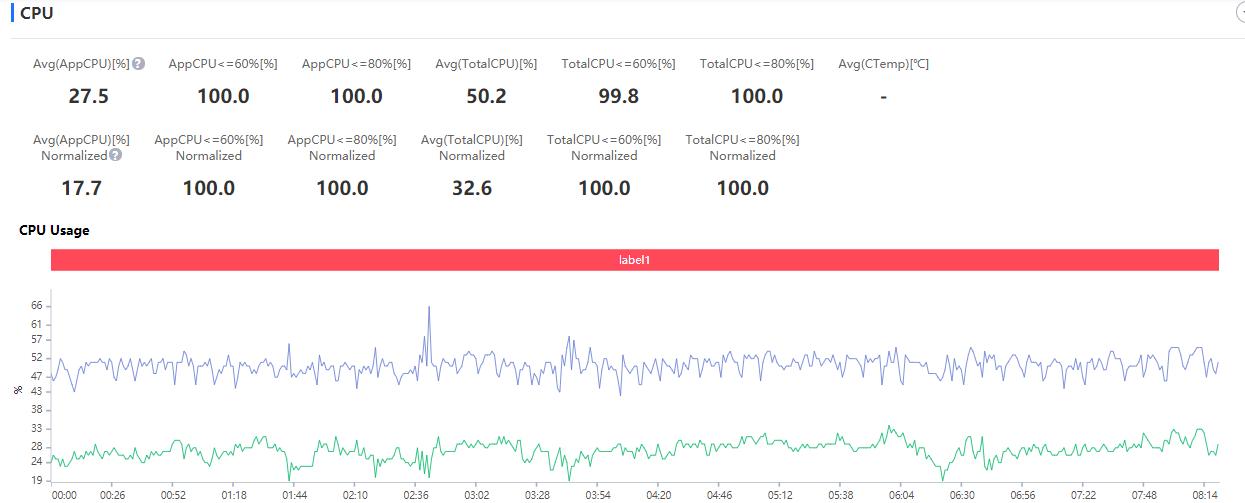The width and height of the screenshot is (1245, 503).
Task: Click the 00:00 tick on time axis
Action: click(64, 495)
